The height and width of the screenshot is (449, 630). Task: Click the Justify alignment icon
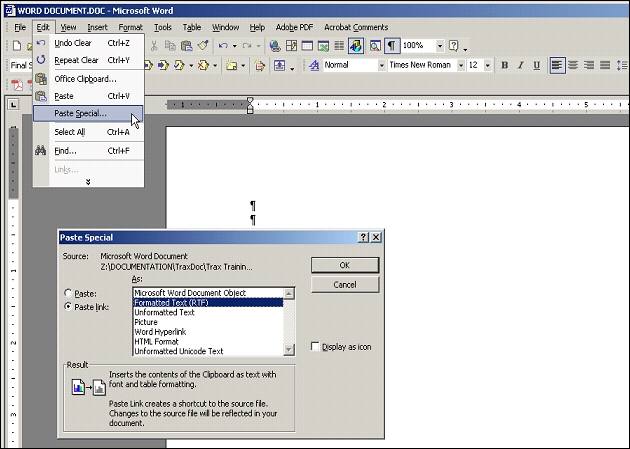[x=605, y=65]
